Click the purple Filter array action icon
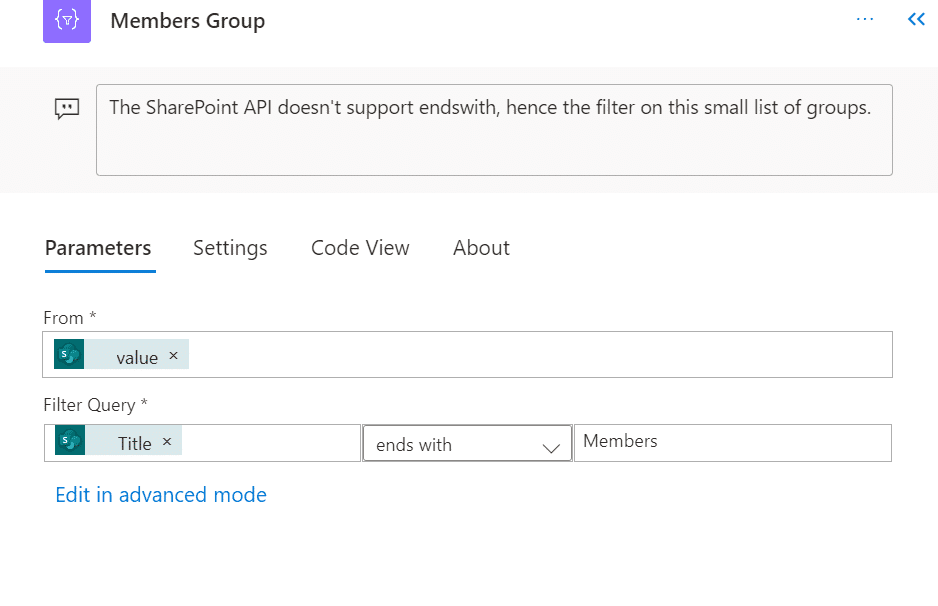Viewport: 938px width, 606px height. [67, 21]
